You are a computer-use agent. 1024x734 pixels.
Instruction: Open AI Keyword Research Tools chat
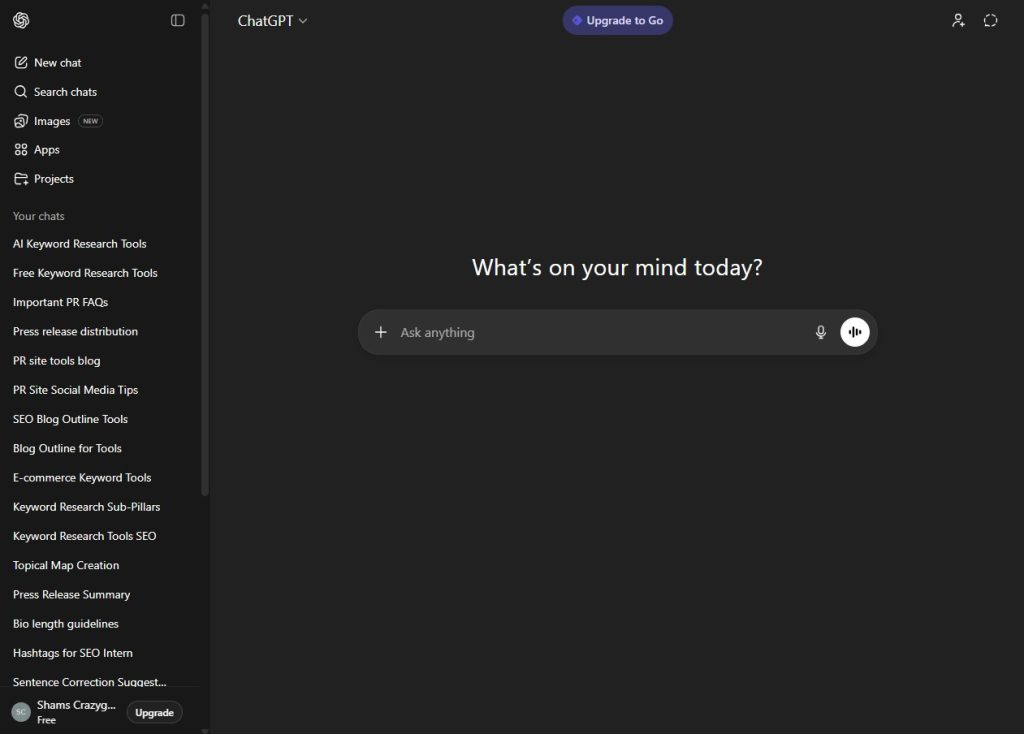[x=99, y=244]
